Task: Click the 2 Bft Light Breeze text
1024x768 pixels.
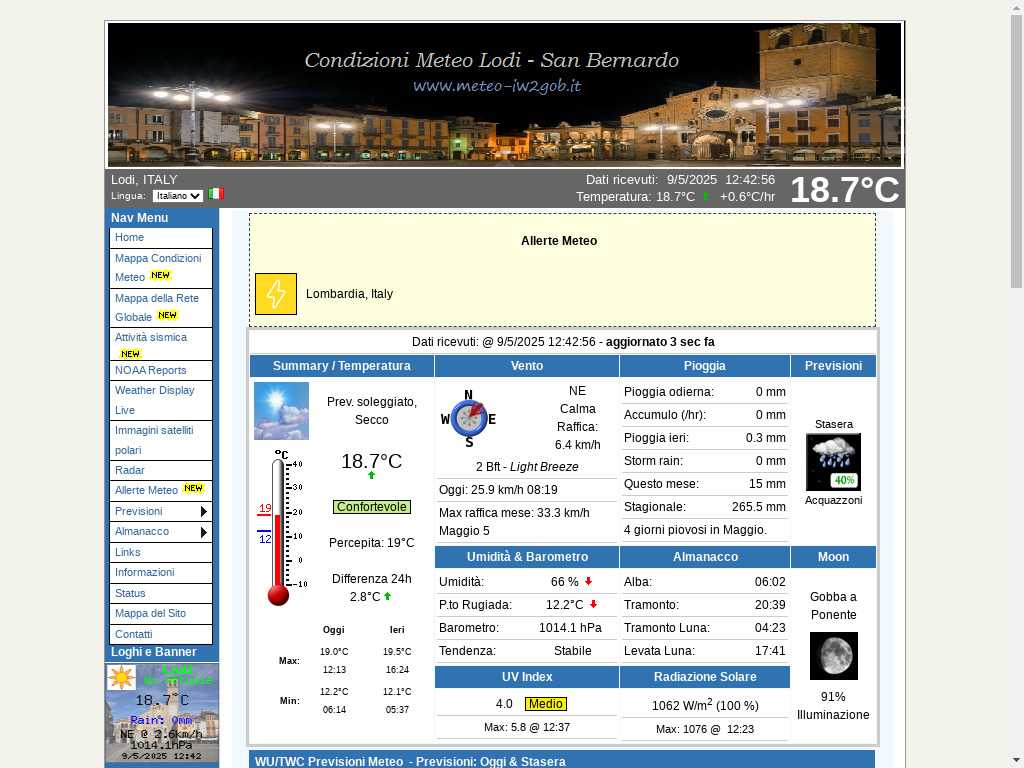Action: [x=527, y=467]
